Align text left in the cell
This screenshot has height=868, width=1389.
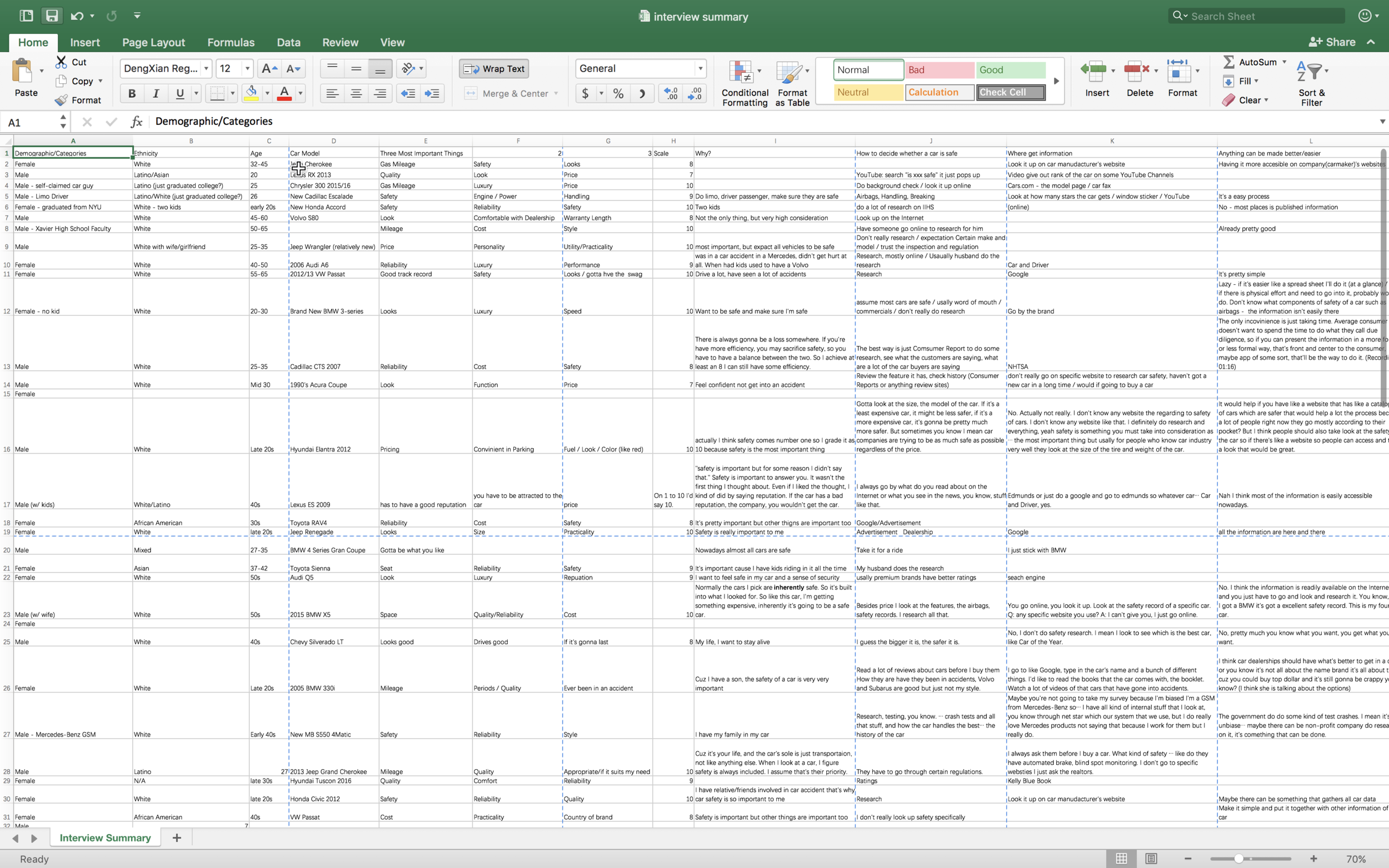pyautogui.click(x=332, y=93)
